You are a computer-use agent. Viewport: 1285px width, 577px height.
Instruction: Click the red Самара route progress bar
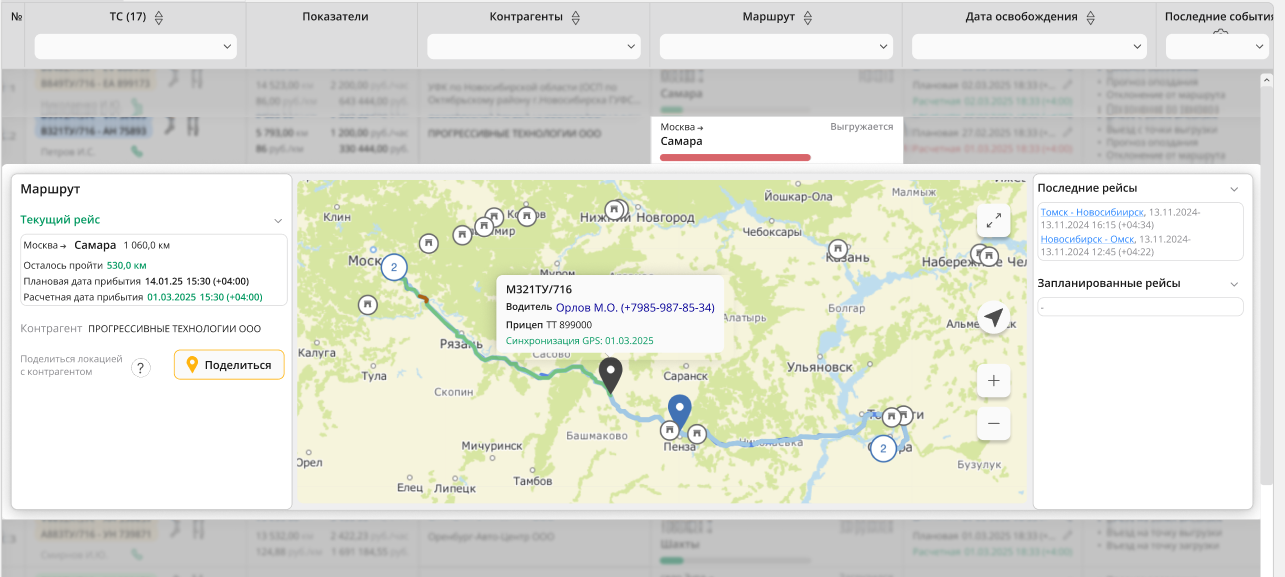pyautogui.click(x=735, y=157)
